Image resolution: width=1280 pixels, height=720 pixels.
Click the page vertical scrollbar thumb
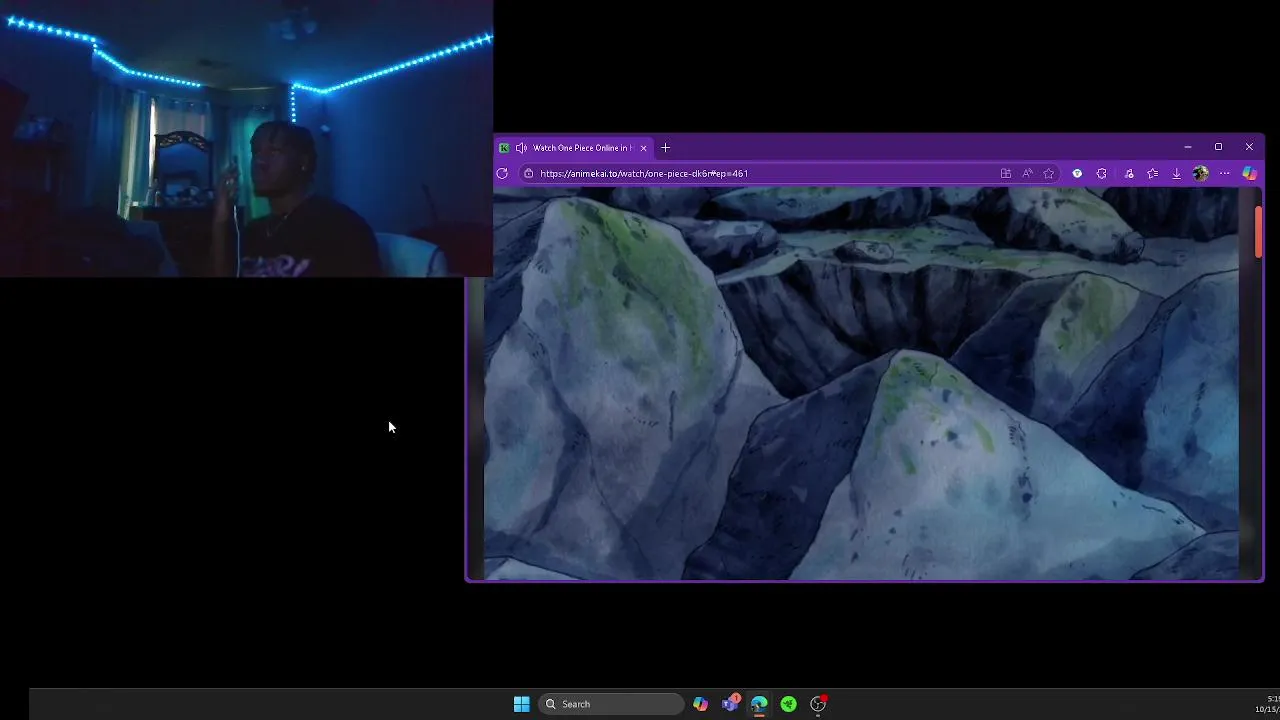1258,231
